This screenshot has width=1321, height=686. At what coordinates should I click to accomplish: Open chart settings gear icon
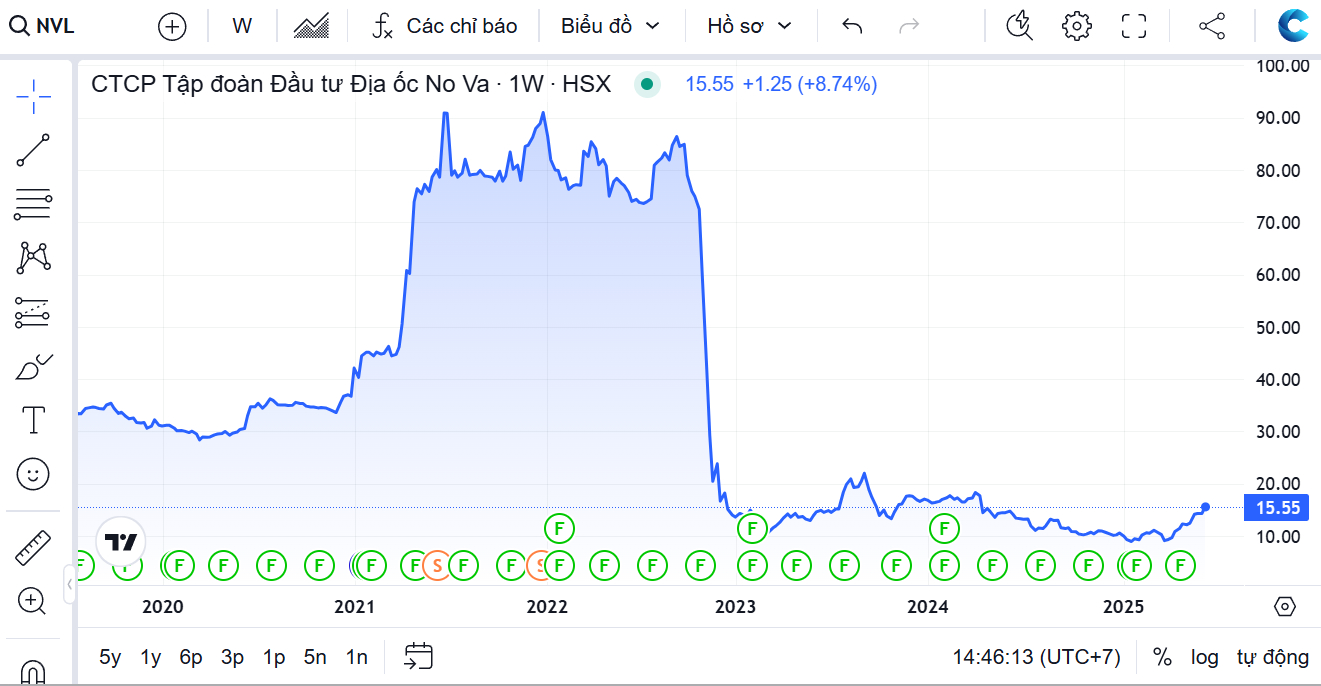[1076, 26]
